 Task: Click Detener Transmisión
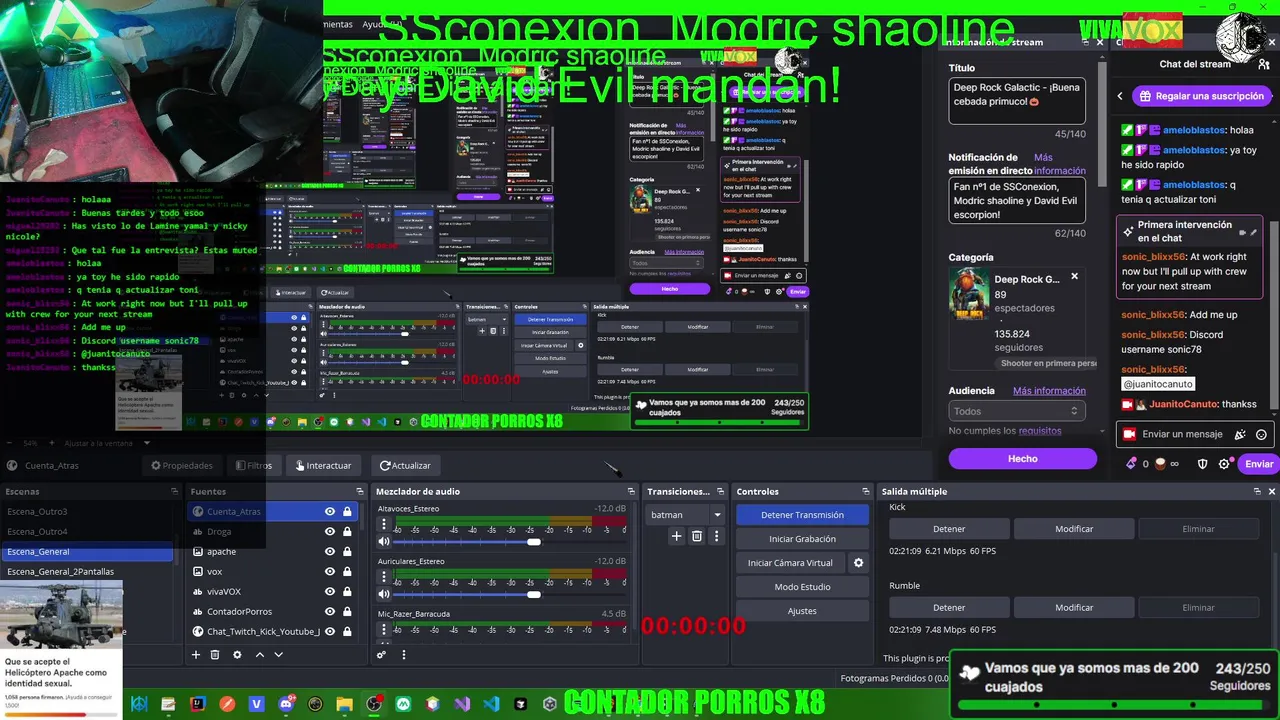802,515
